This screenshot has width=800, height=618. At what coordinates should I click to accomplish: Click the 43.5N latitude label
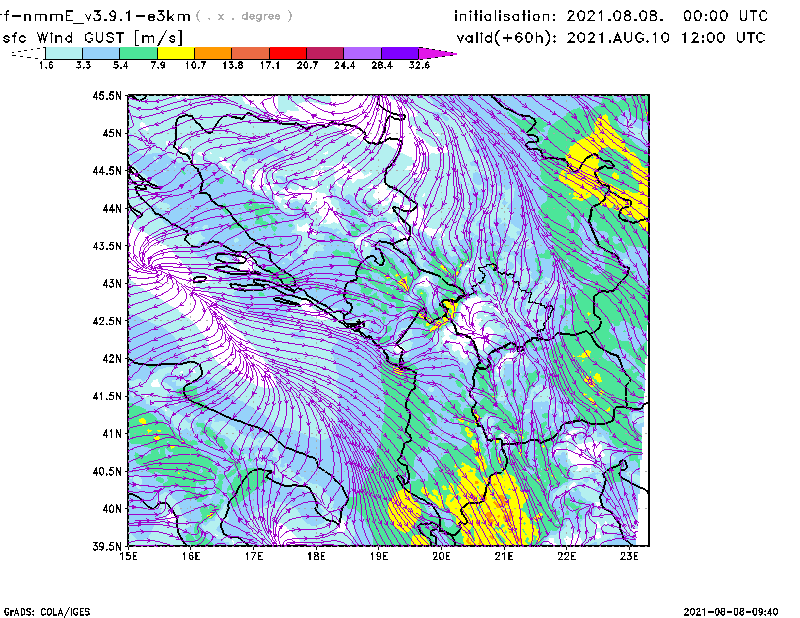(x=107, y=246)
